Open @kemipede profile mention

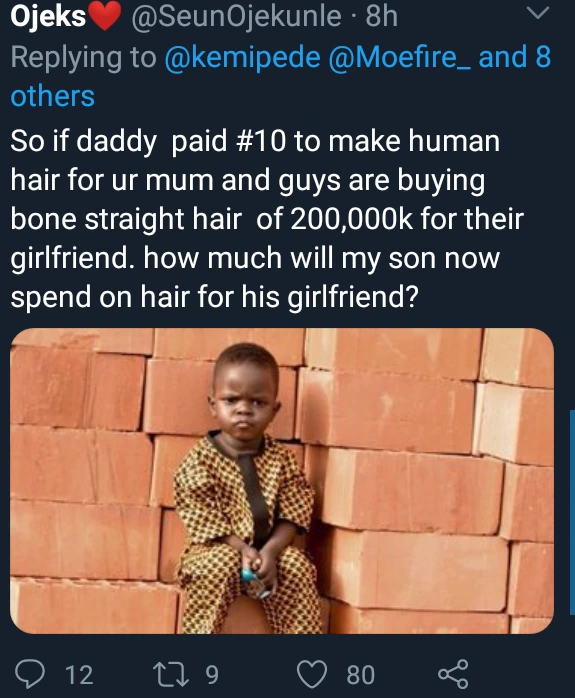[243, 57]
